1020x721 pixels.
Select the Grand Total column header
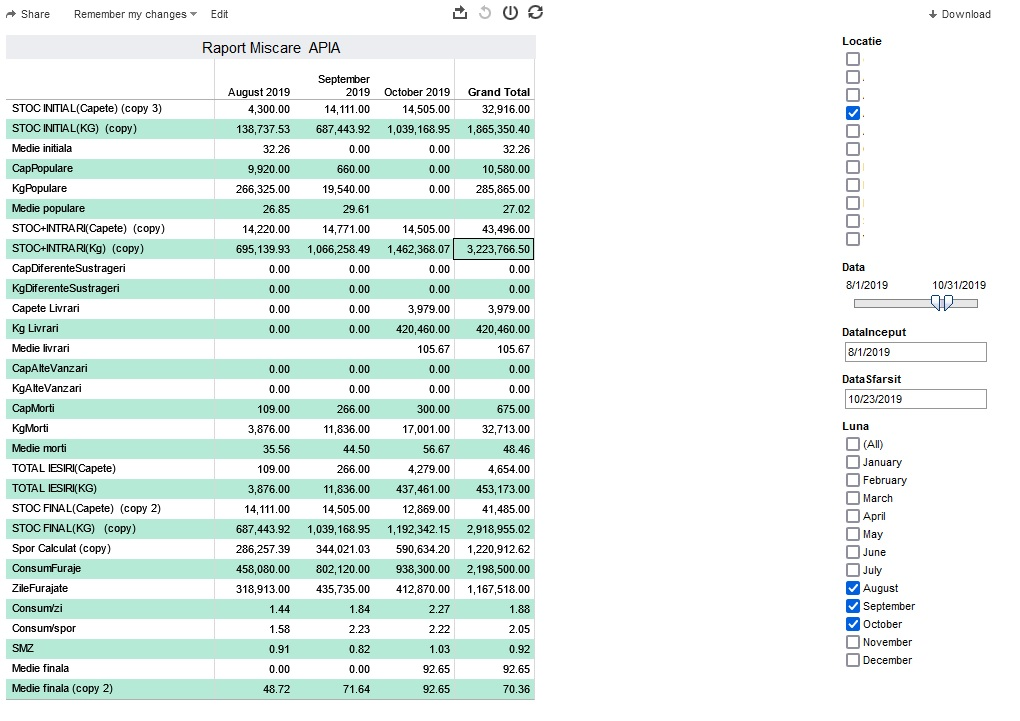[x=498, y=92]
